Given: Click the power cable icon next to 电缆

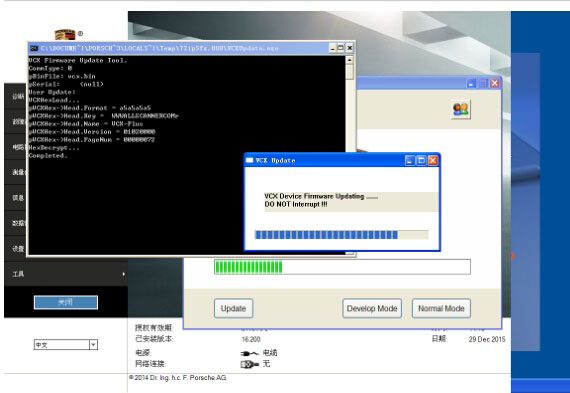Looking at the screenshot, I should [x=249, y=353].
